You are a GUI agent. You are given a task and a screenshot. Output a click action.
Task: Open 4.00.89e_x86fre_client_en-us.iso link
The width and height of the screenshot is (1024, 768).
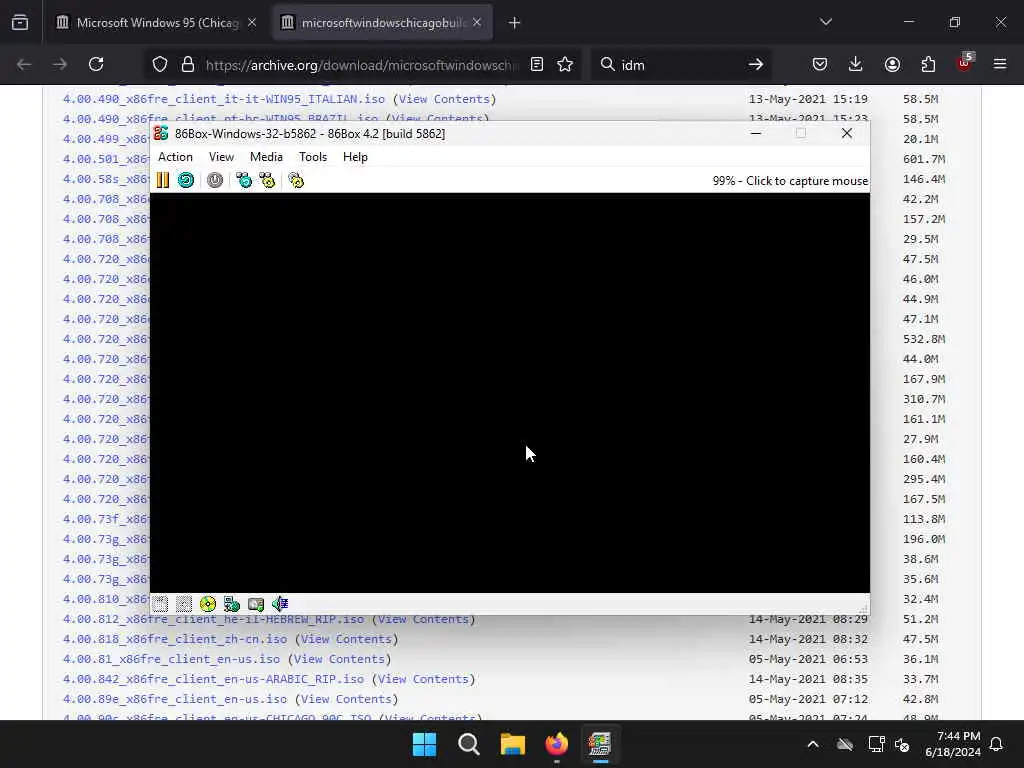pos(175,699)
